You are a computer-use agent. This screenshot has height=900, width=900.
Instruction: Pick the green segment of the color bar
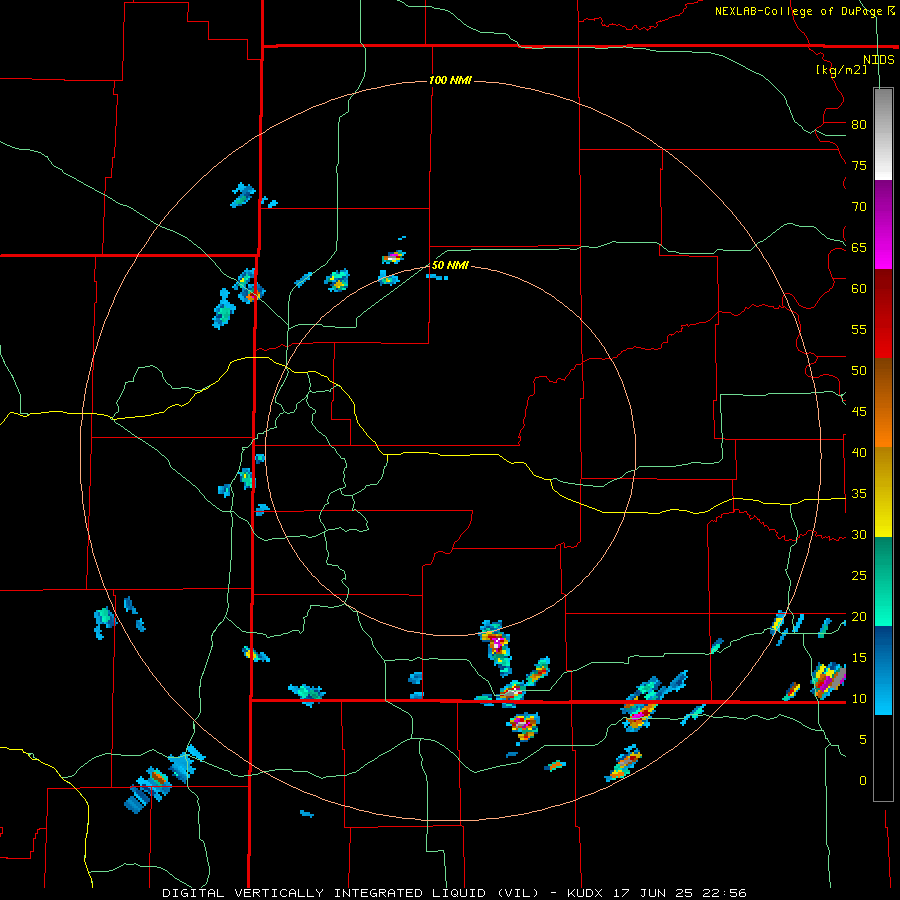[x=883, y=581]
